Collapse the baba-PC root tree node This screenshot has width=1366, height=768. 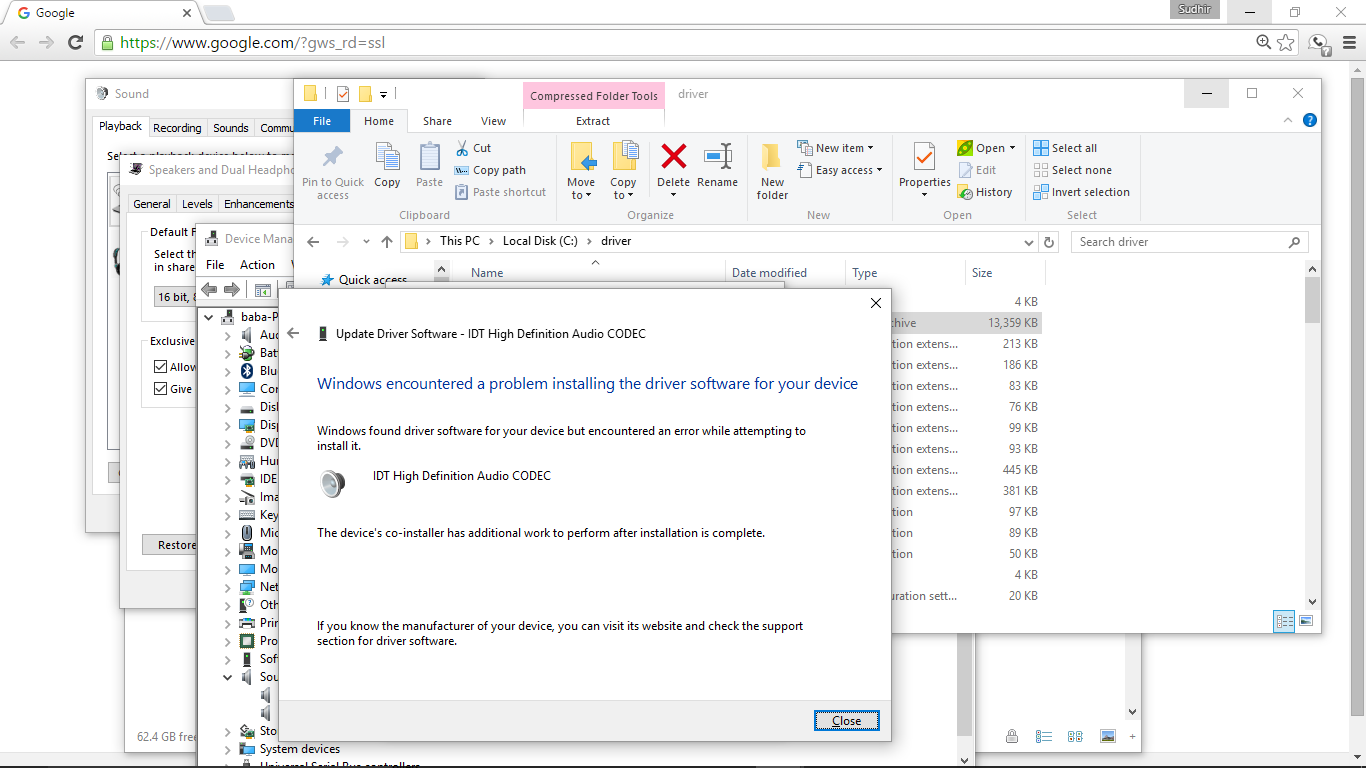click(x=209, y=317)
